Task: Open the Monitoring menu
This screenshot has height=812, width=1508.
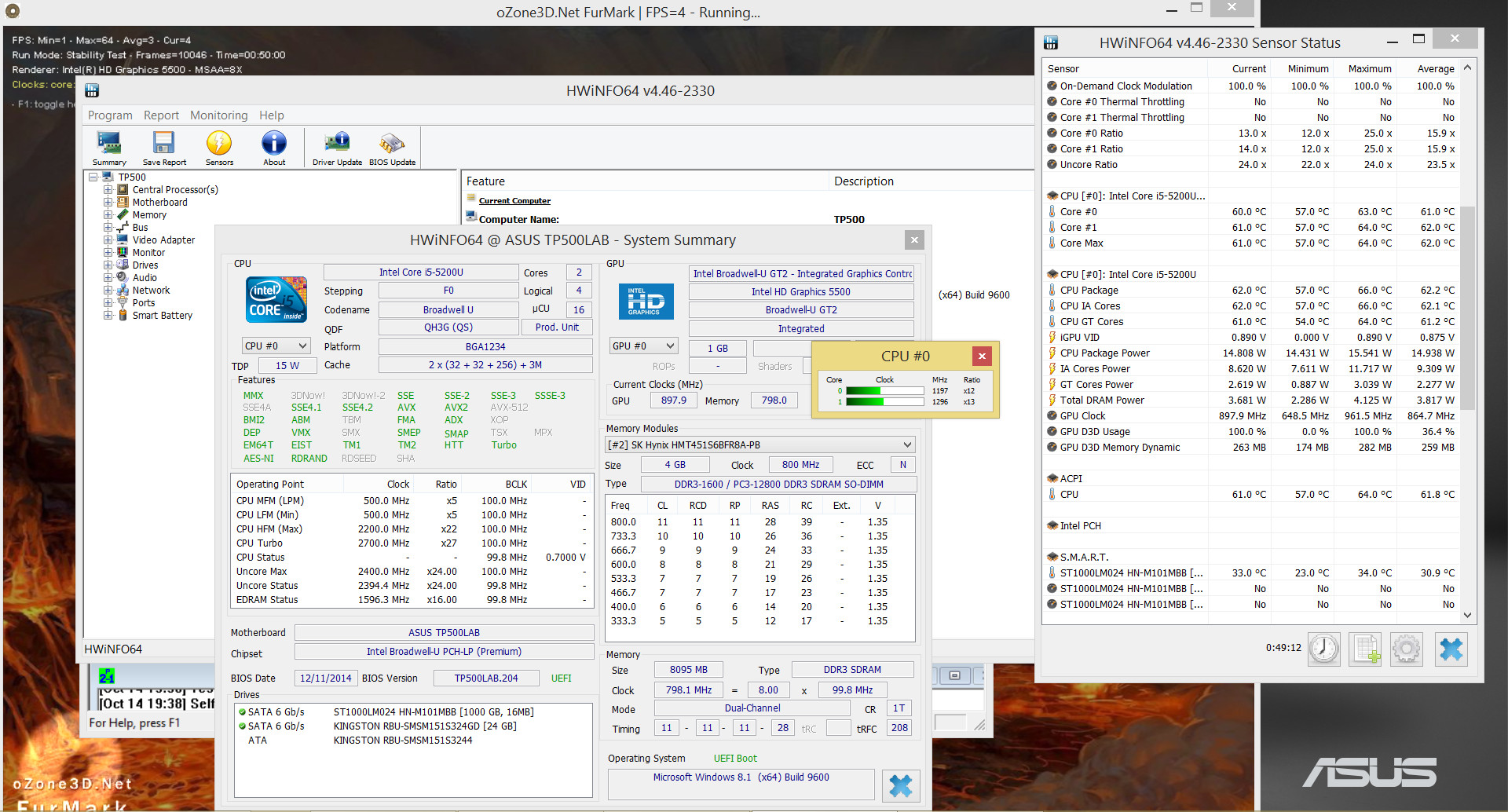Action: (x=218, y=115)
